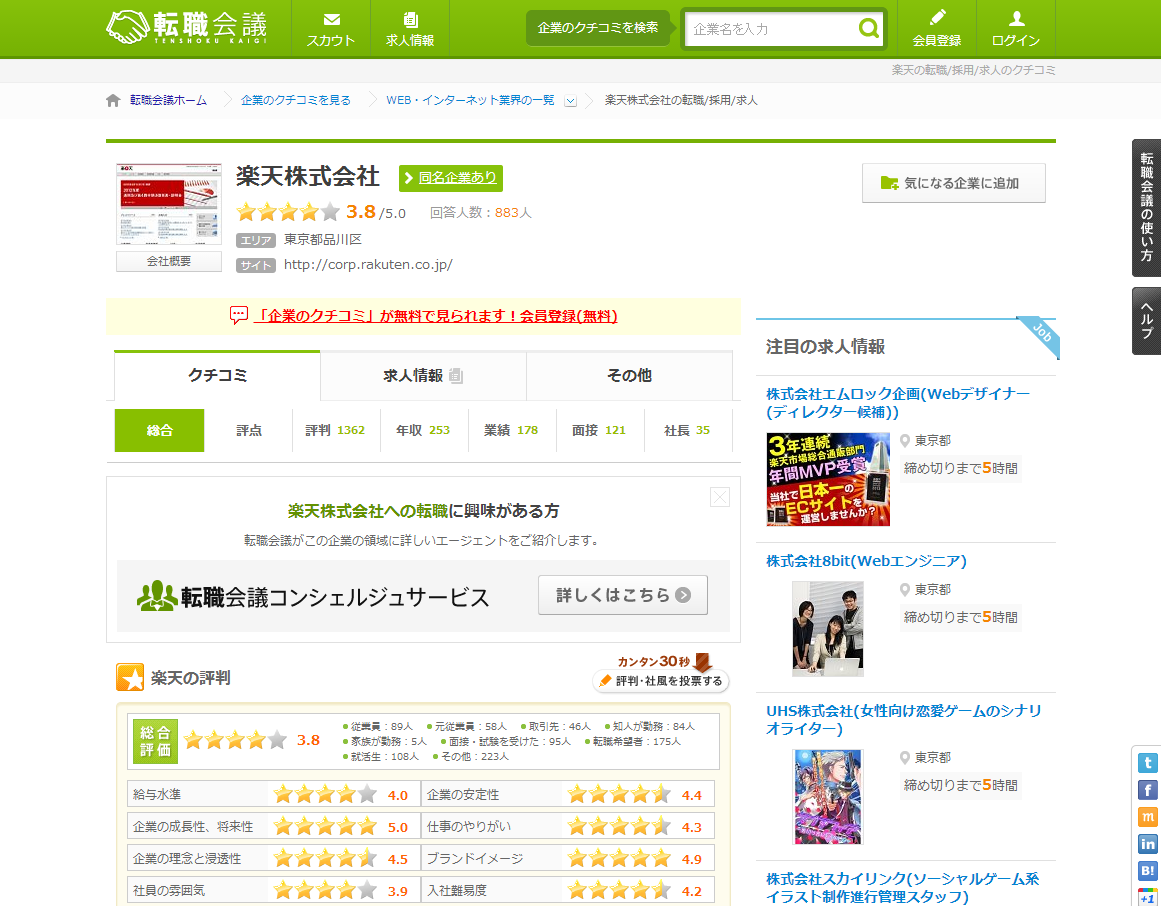Click the 入社難易度 rating row
1166x906 pixels.
point(568,890)
